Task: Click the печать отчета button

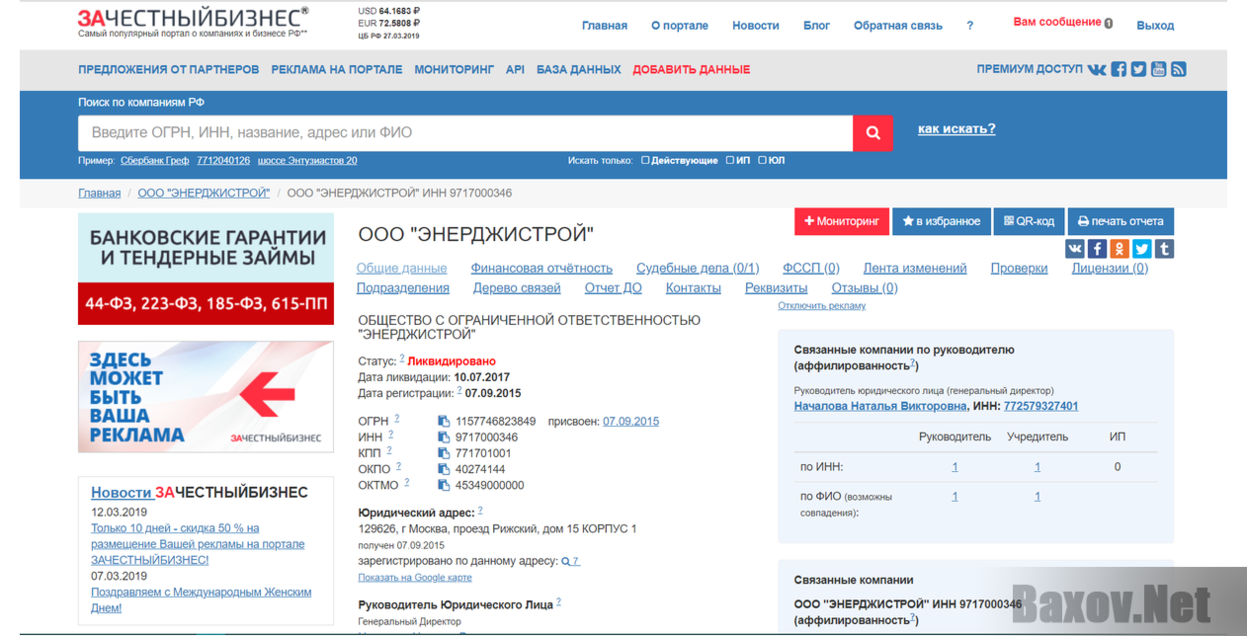Action: [1121, 221]
